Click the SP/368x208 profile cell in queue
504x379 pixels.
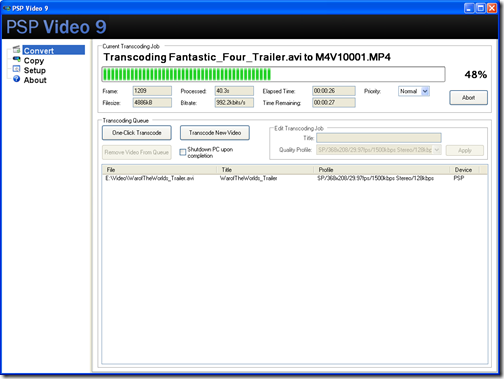pyautogui.click(x=375, y=178)
